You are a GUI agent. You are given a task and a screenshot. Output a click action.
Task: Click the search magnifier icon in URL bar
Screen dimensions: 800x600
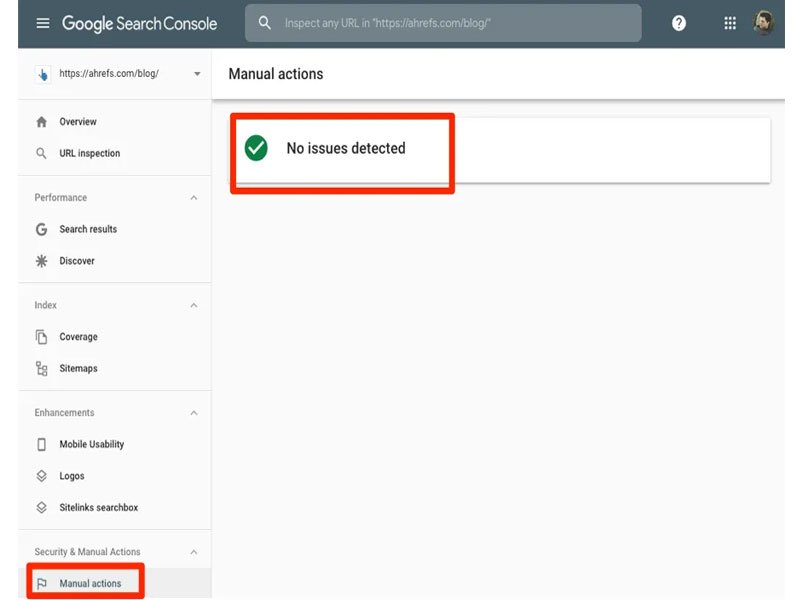(264, 23)
